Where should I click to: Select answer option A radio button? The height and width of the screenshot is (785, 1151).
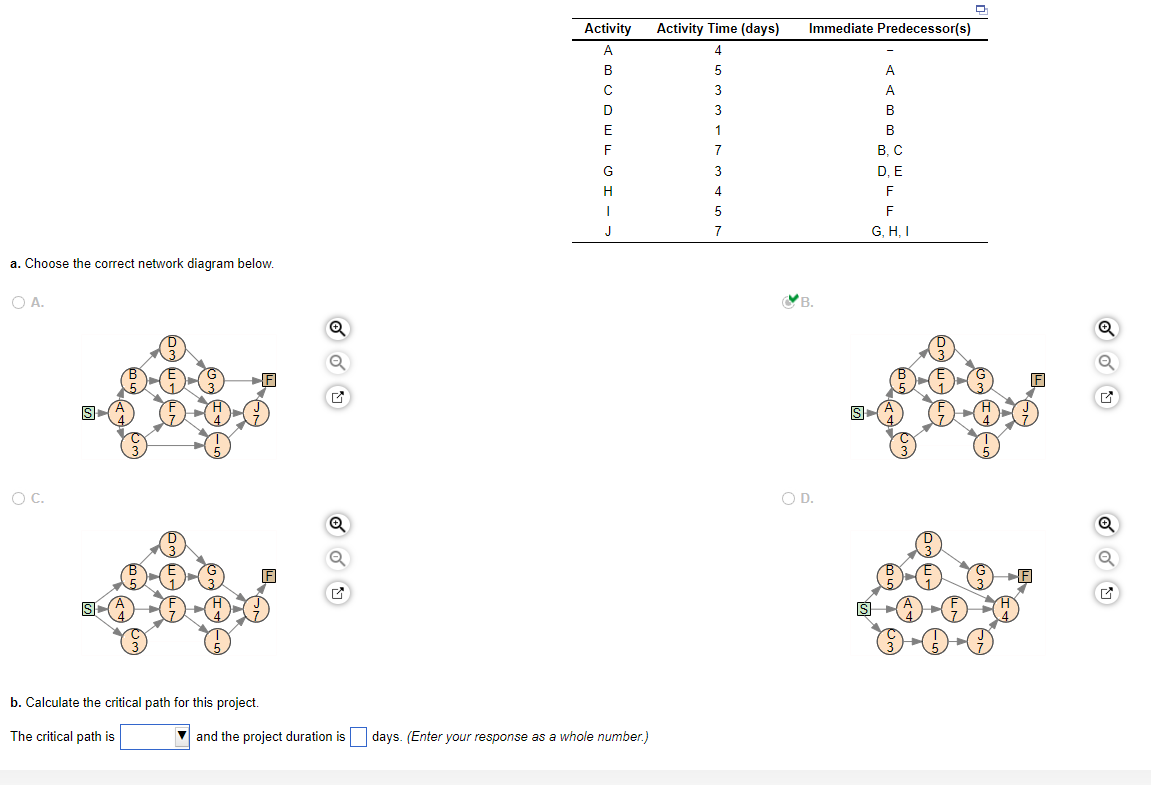coord(16,302)
